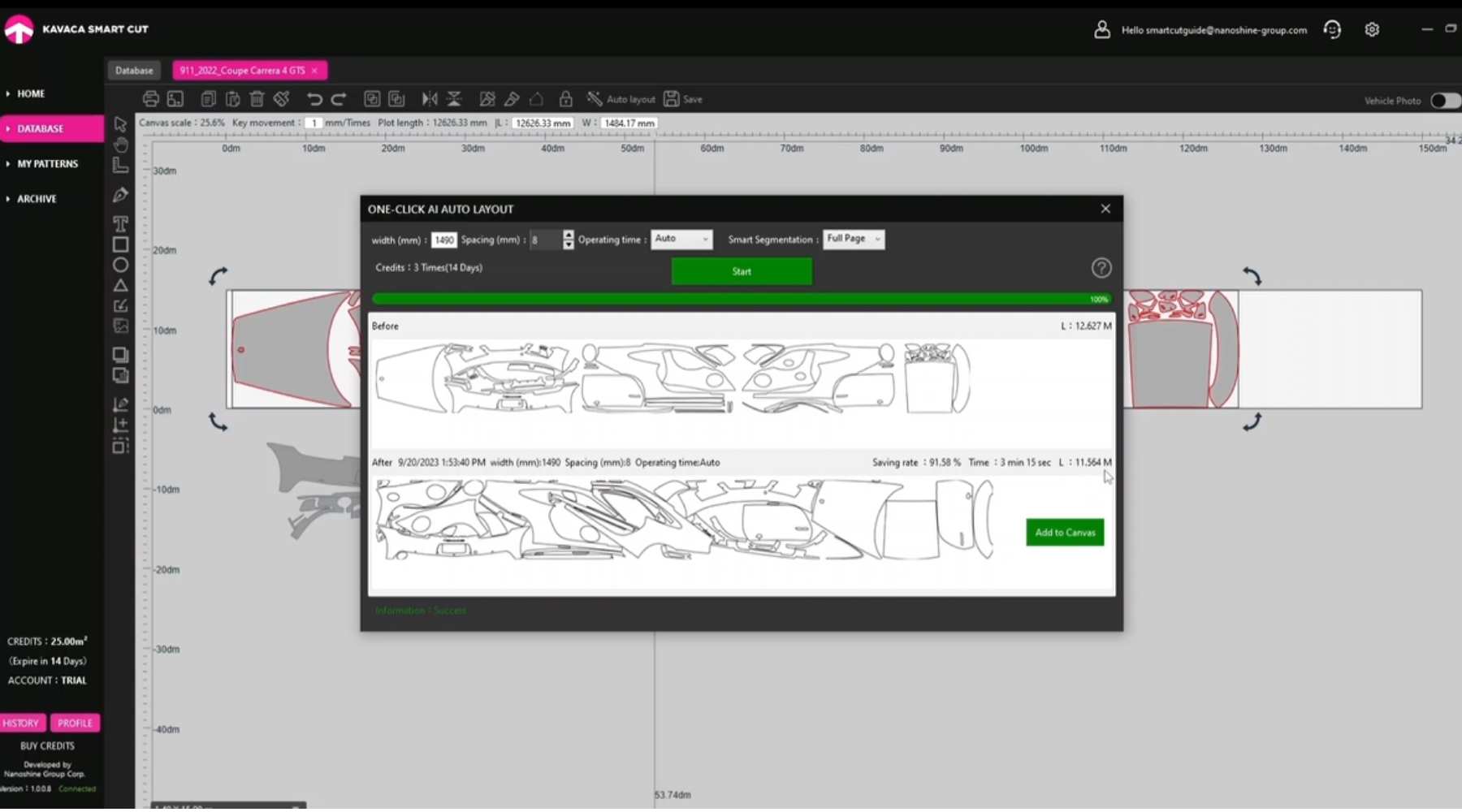The width and height of the screenshot is (1462, 812).
Task: Click the insert image tool icon
Action: [120, 326]
